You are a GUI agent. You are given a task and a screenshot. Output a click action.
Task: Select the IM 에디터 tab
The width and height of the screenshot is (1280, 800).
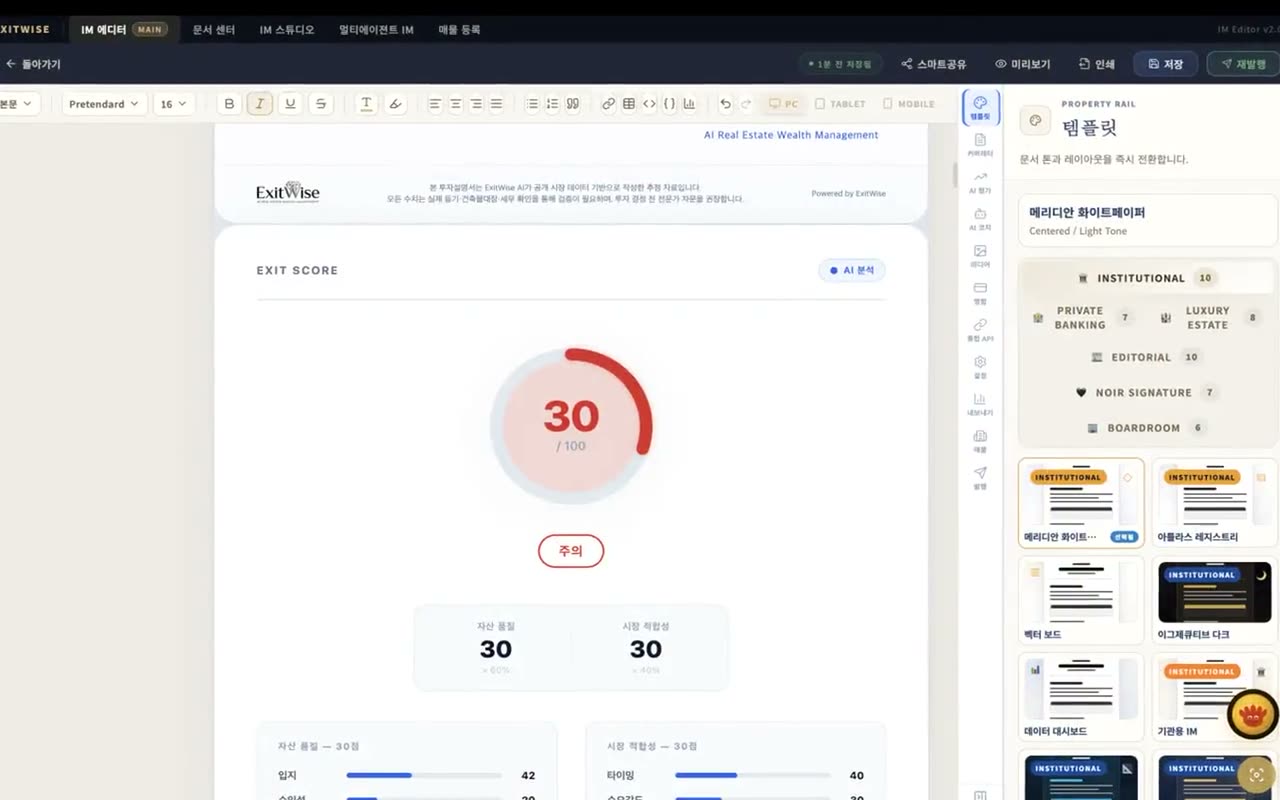tap(124, 30)
